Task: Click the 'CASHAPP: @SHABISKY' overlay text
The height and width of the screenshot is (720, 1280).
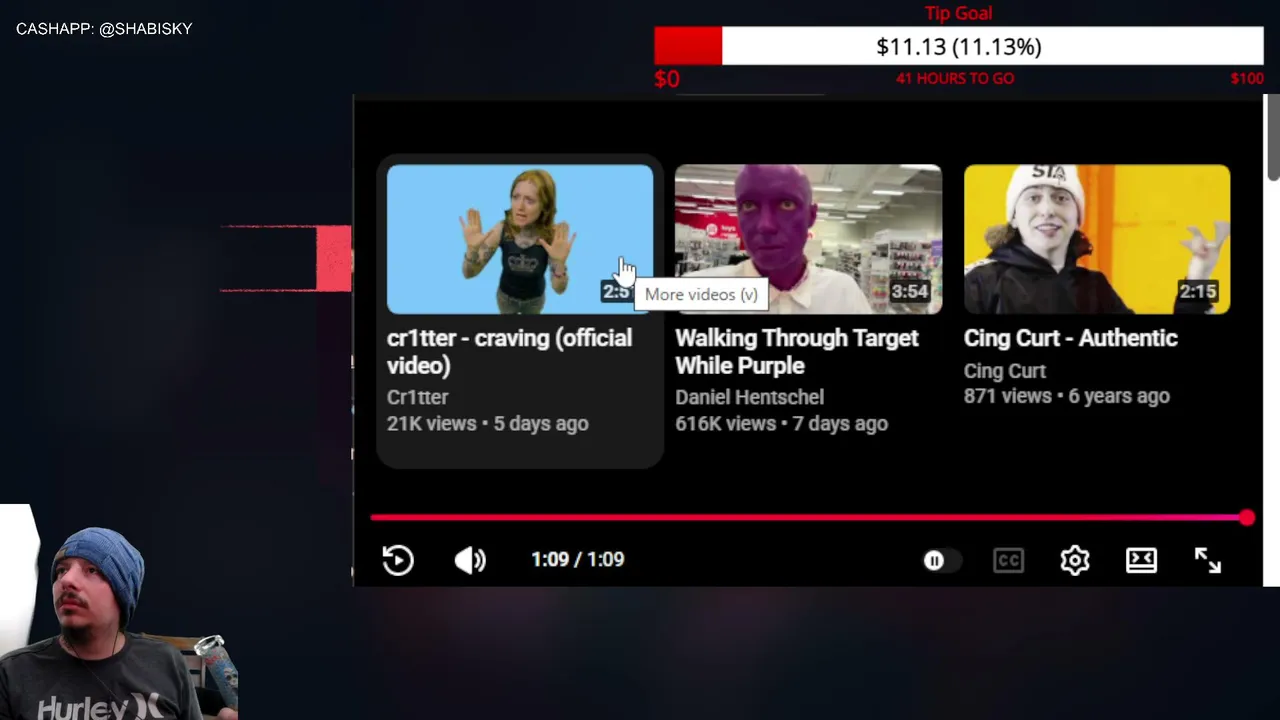Action: point(104,29)
